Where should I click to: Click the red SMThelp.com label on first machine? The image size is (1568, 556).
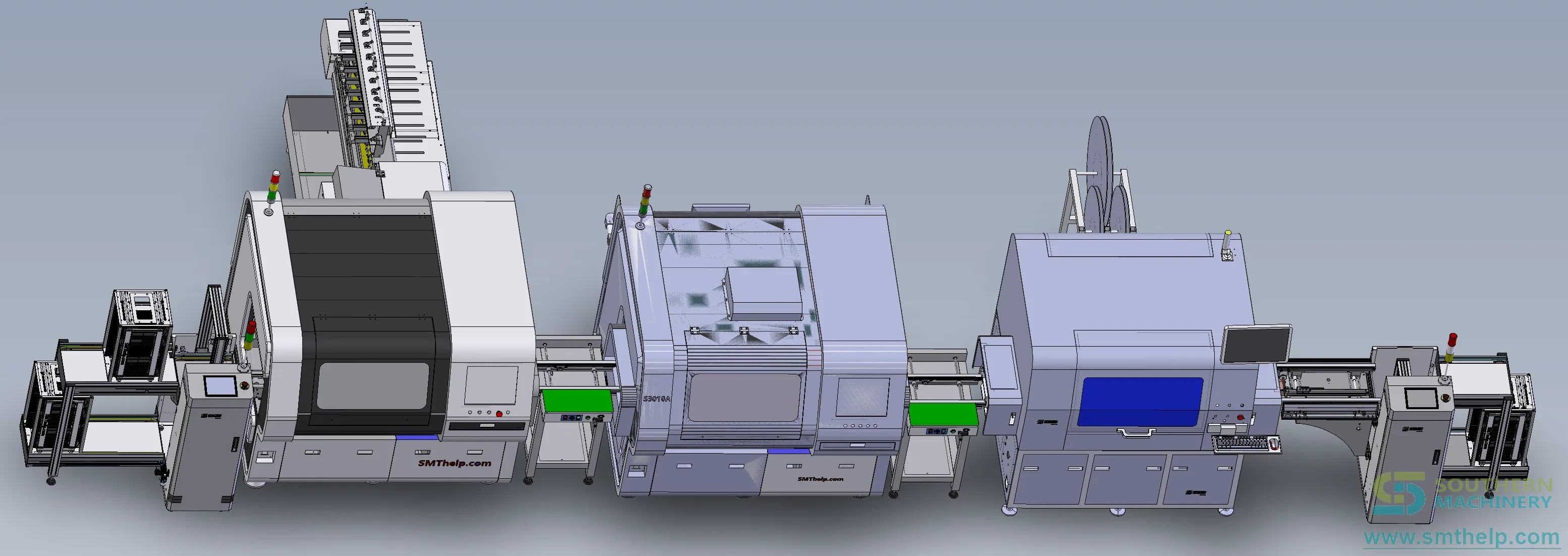pos(454,463)
